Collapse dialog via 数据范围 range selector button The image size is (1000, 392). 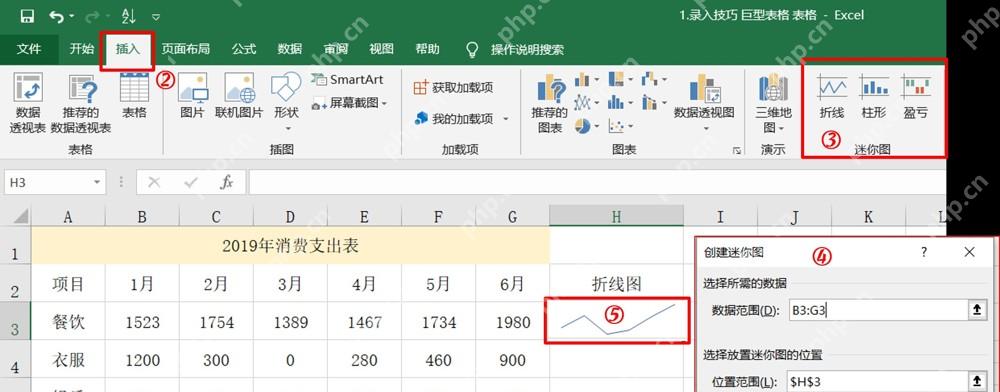[x=976, y=310]
